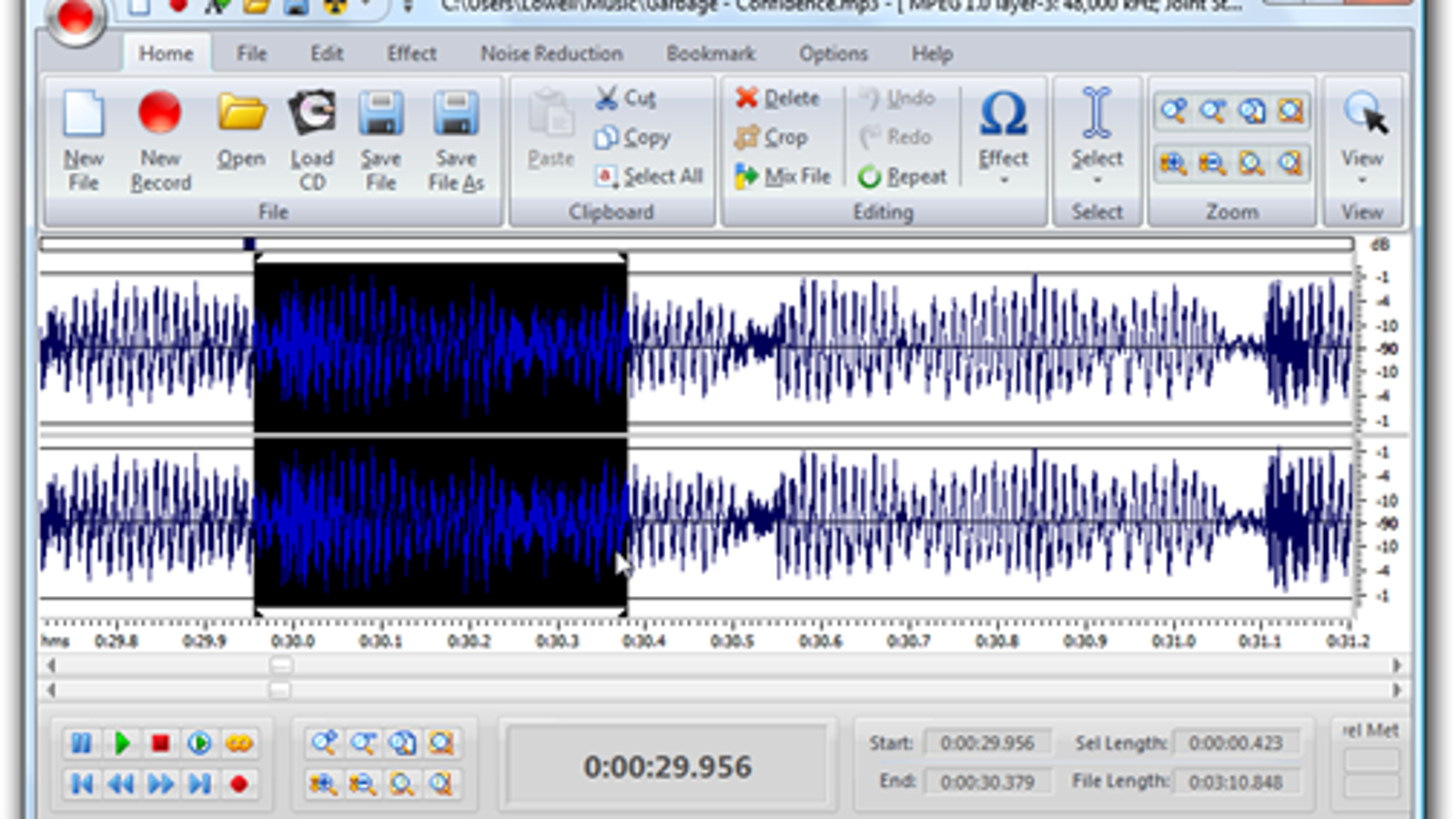Click the upper scrollbar right arrow
1456x819 pixels.
coord(1397,665)
